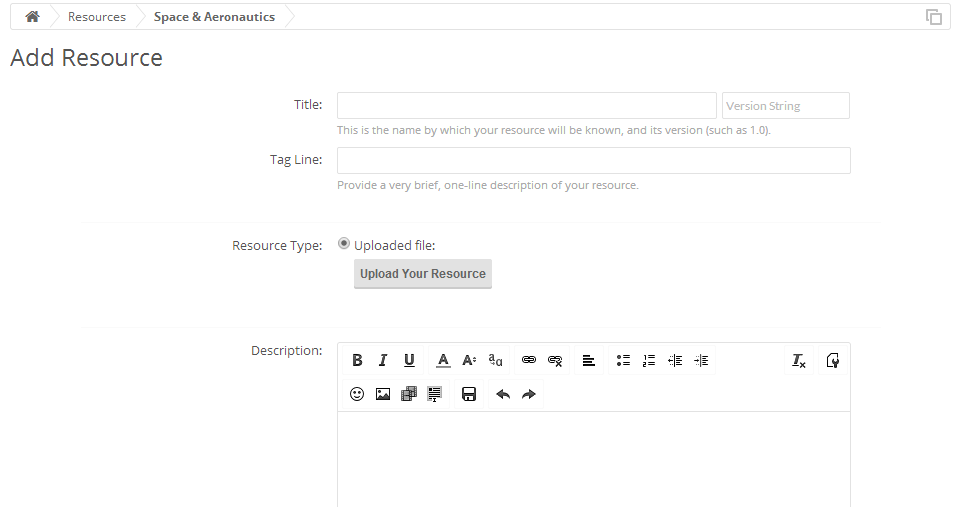Image resolution: width=956 pixels, height=507 pixels.
Task: Undo the last editor action
Action: [503, 394]
